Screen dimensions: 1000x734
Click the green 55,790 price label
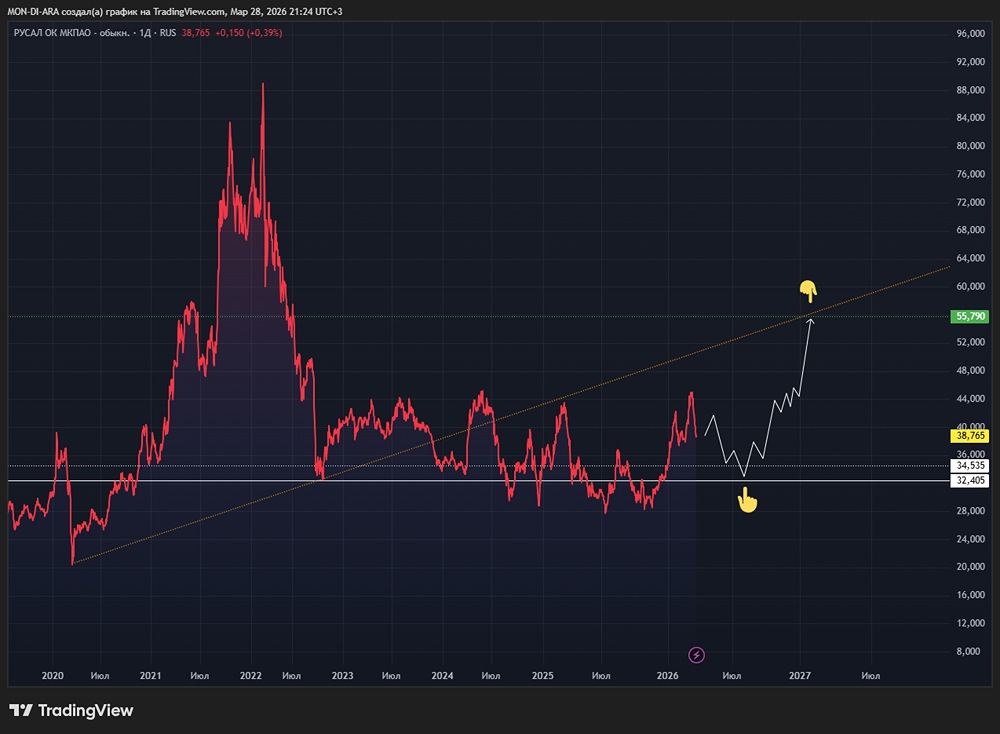pos(970,316)
